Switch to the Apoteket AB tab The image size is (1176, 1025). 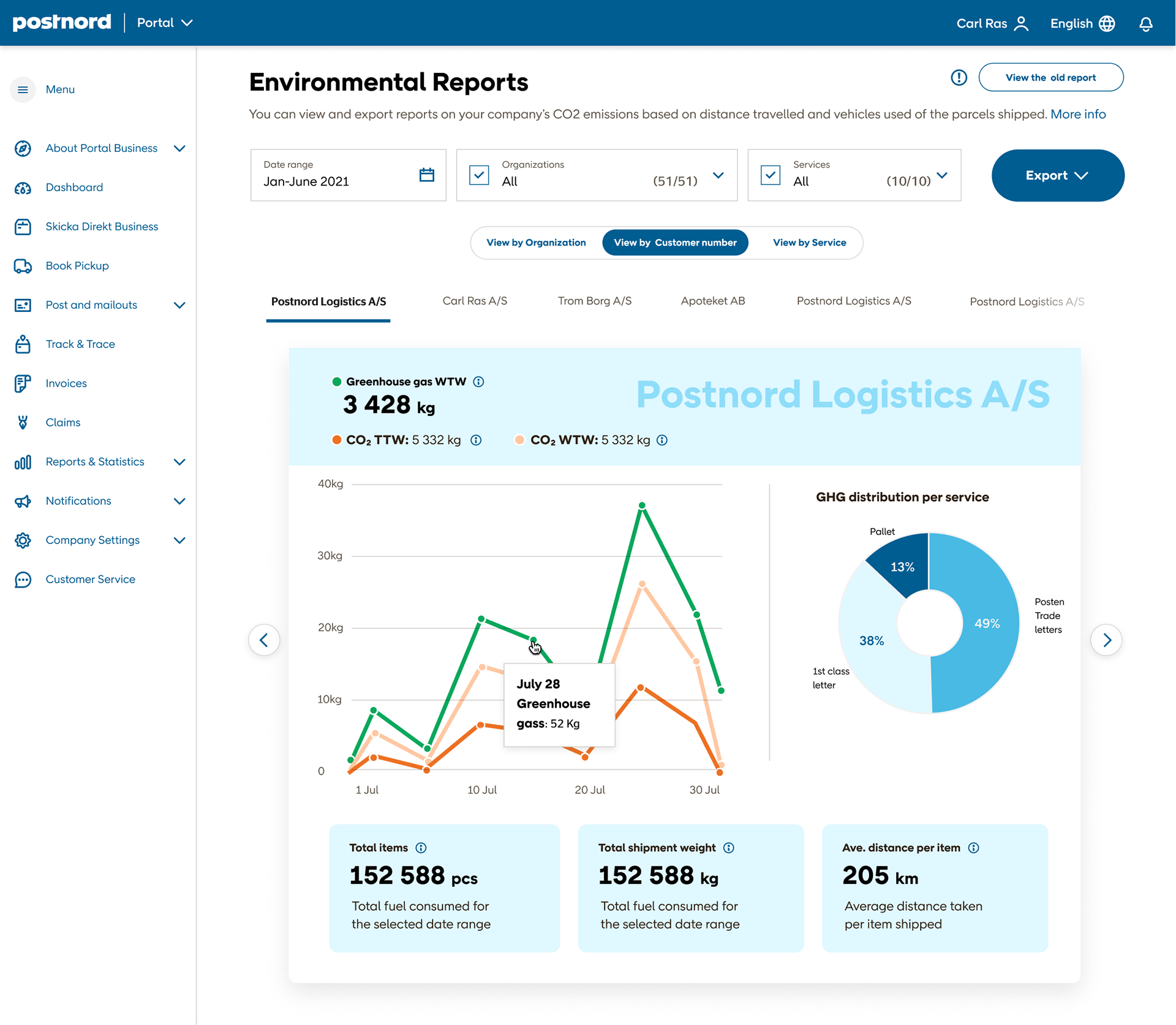712,301
